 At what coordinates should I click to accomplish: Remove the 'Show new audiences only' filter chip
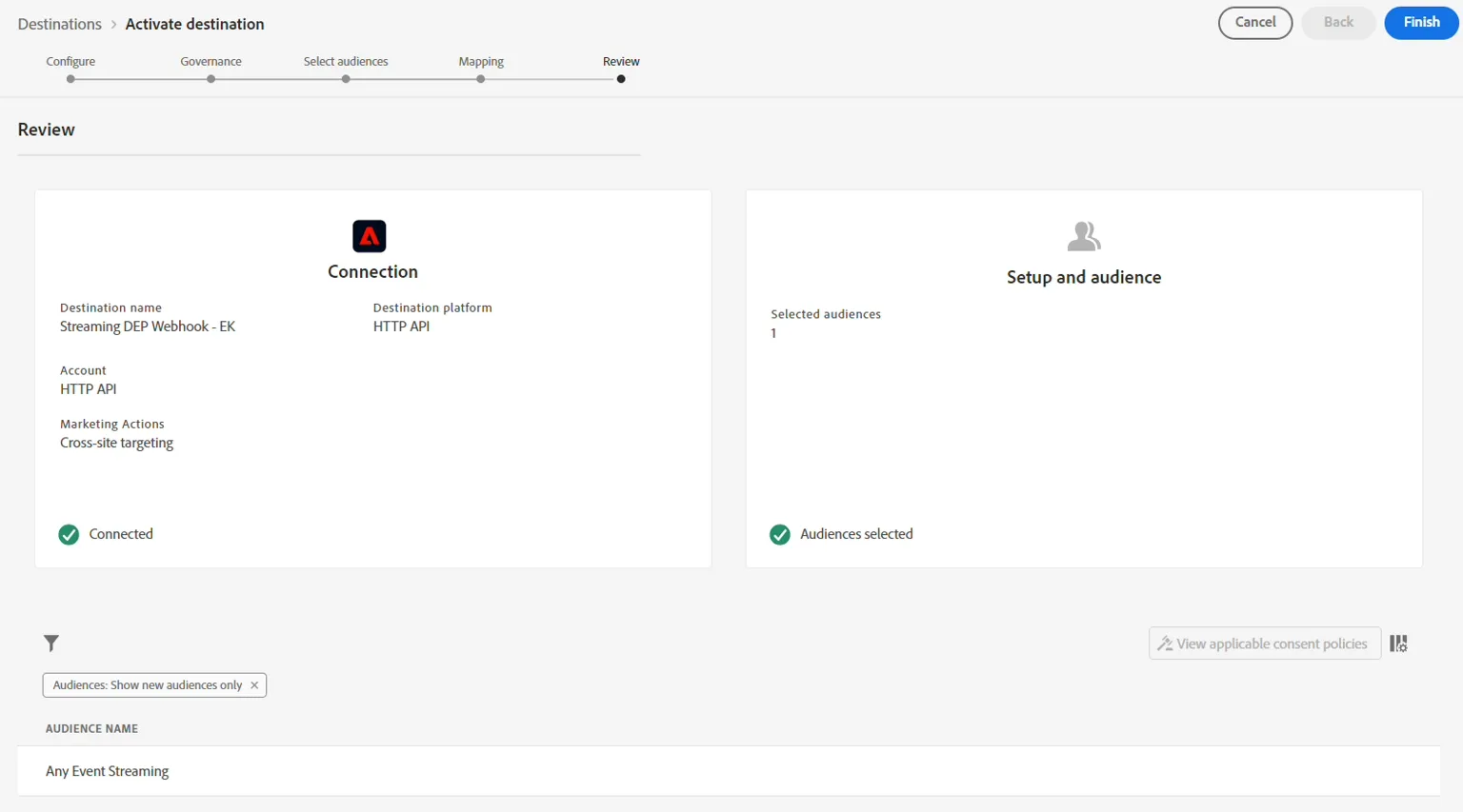coord(254,685)
